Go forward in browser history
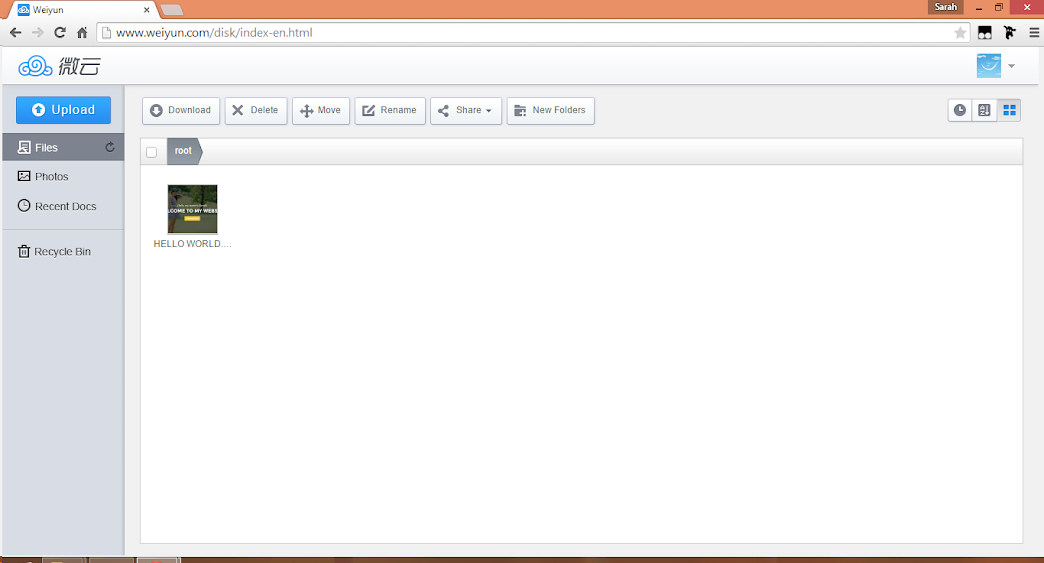The image size is (1044, 563). (x=38, y=33)
